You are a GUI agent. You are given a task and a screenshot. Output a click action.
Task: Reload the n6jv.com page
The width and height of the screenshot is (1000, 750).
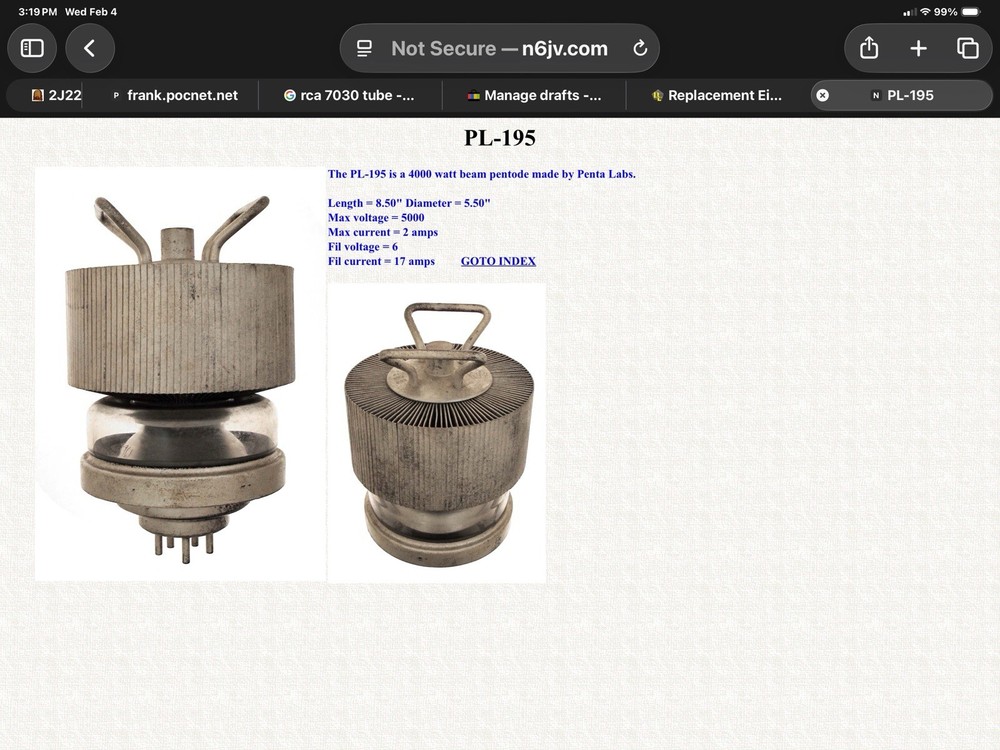point(640,48)
